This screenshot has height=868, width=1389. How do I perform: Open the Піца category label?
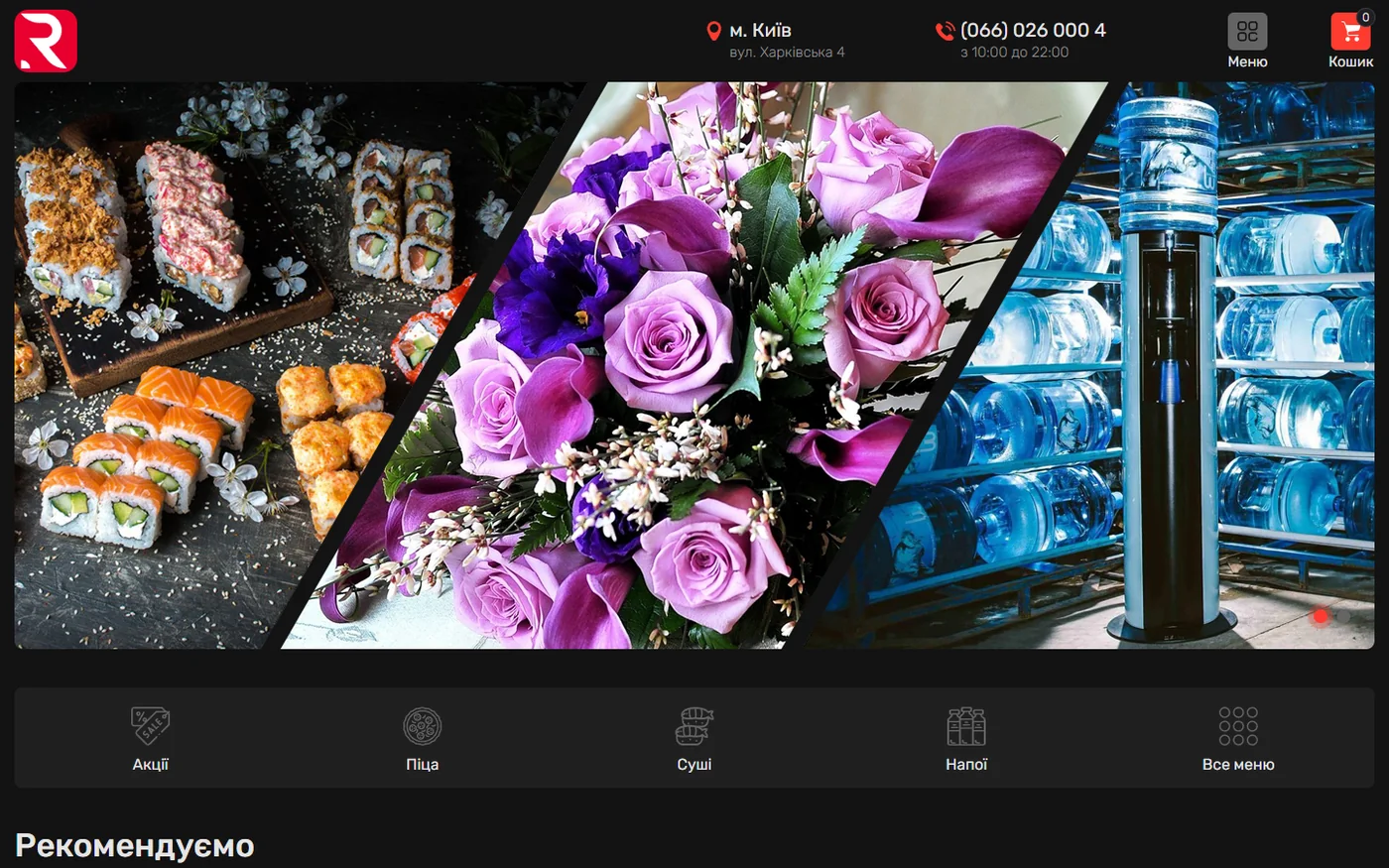pyautogui.click(x=423, y=764)
